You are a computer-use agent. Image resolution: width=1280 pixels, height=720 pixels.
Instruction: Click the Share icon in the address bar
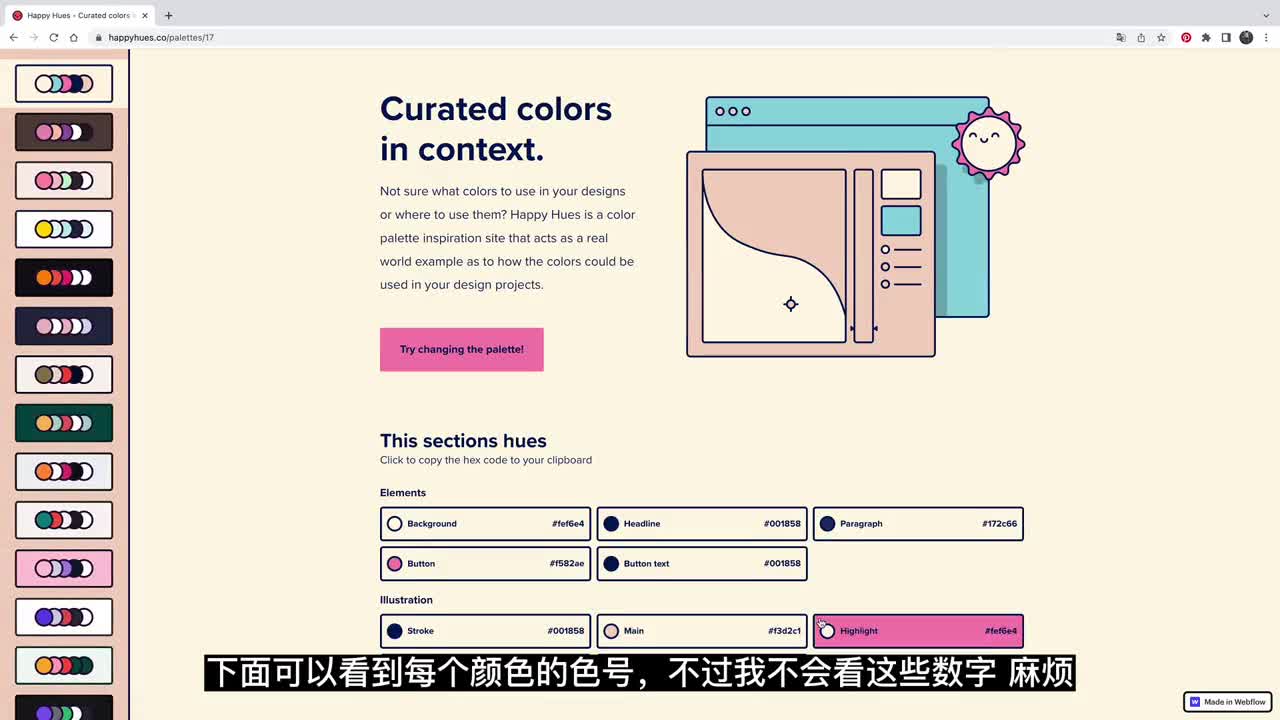[x=1140, y=37]
